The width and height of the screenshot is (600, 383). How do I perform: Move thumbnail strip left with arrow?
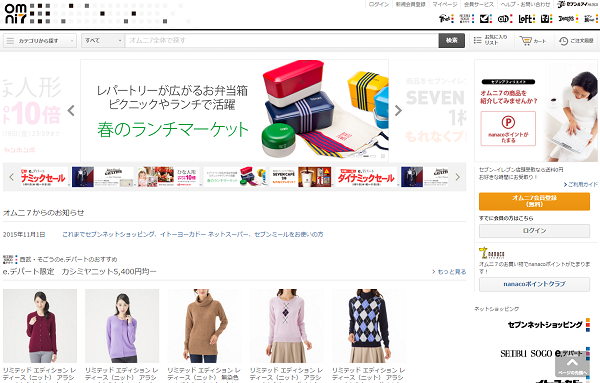pyautogui.click(x=11, y=177)
